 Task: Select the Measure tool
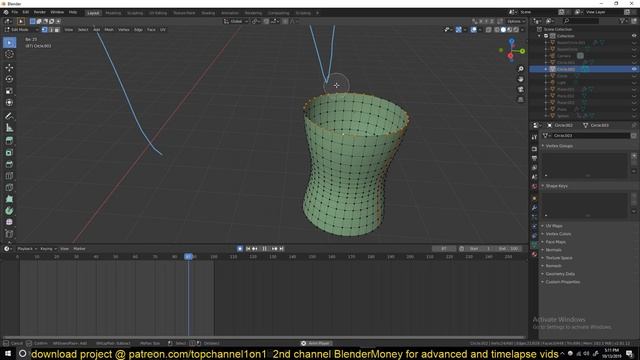(9, 128)
